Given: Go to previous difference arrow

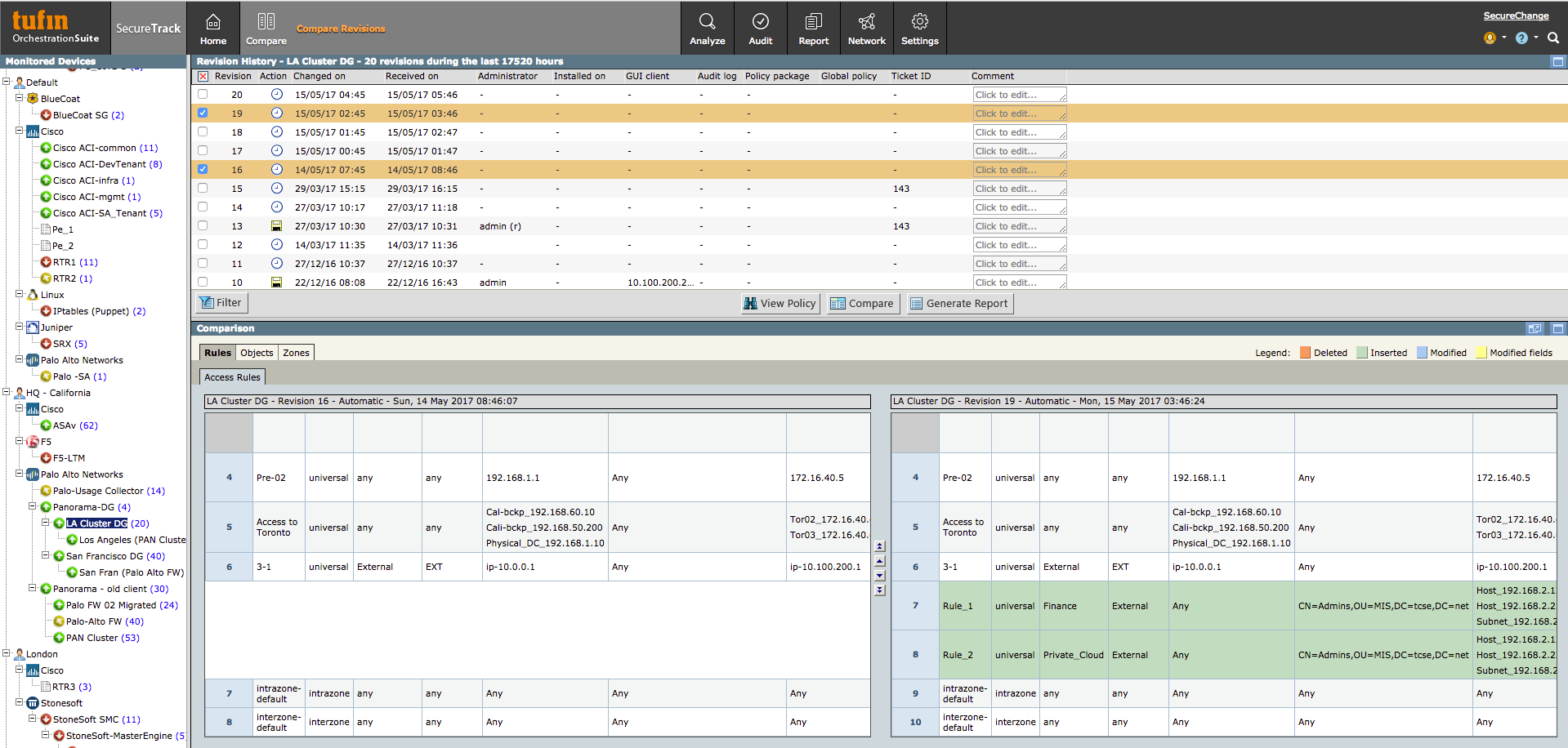Looking at the screenshot, I should 880,561.
